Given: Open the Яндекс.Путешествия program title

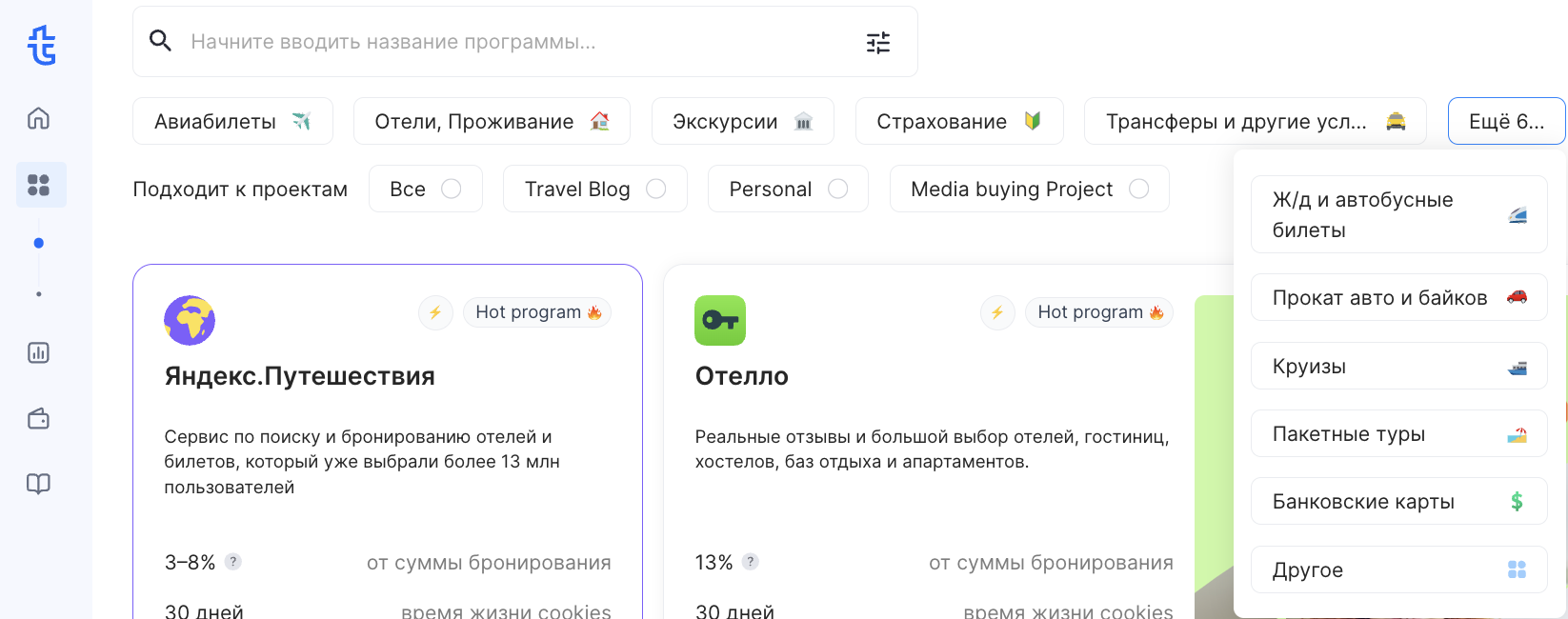Looking at the screenshot, I should [299, 376].
